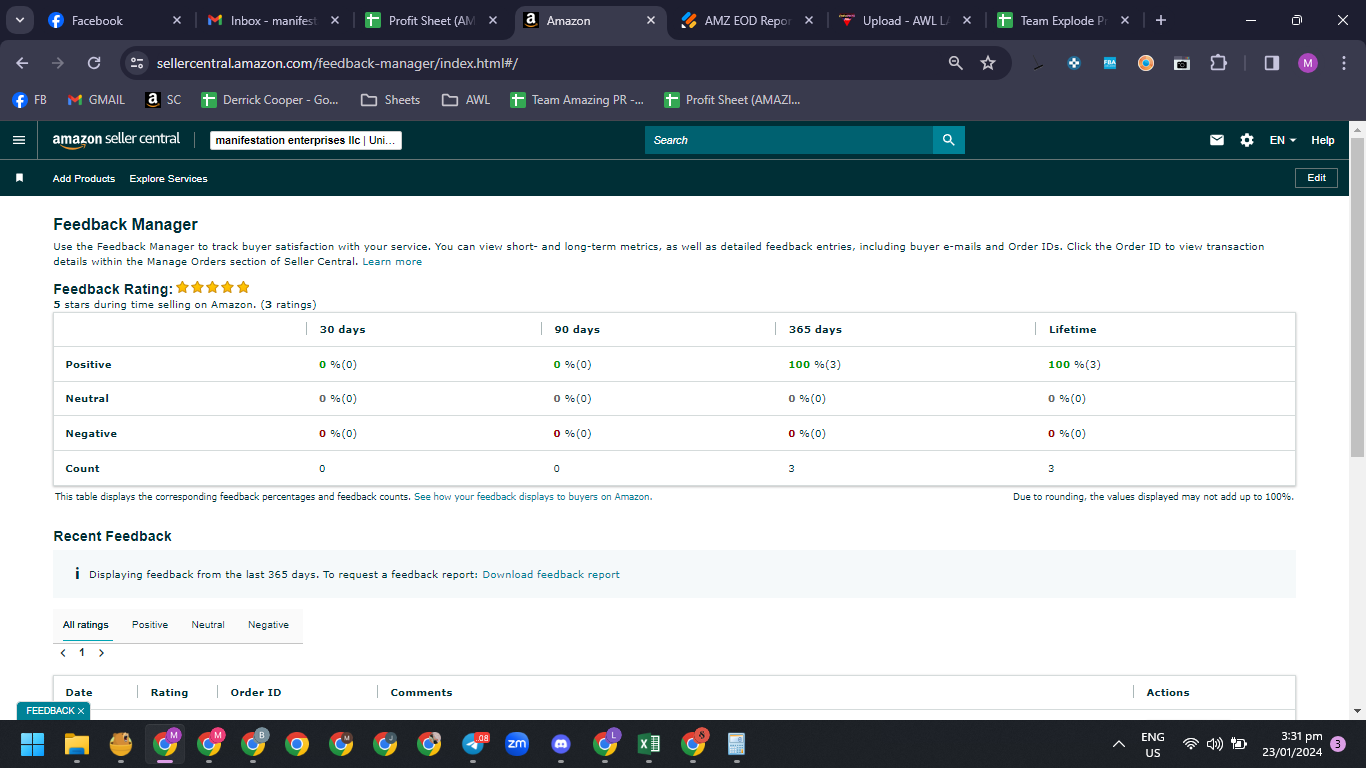Image resolution: width=1366 pixels, height=768 pixels.
Task: Click Download feedback report link
Action: (x=551, y=575)
